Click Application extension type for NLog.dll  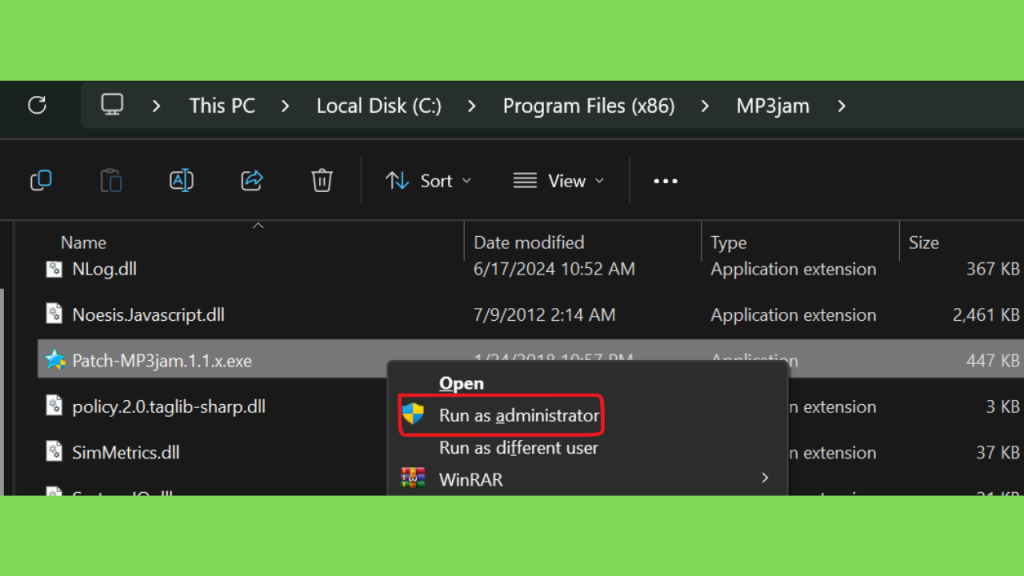tap(793, 269)
